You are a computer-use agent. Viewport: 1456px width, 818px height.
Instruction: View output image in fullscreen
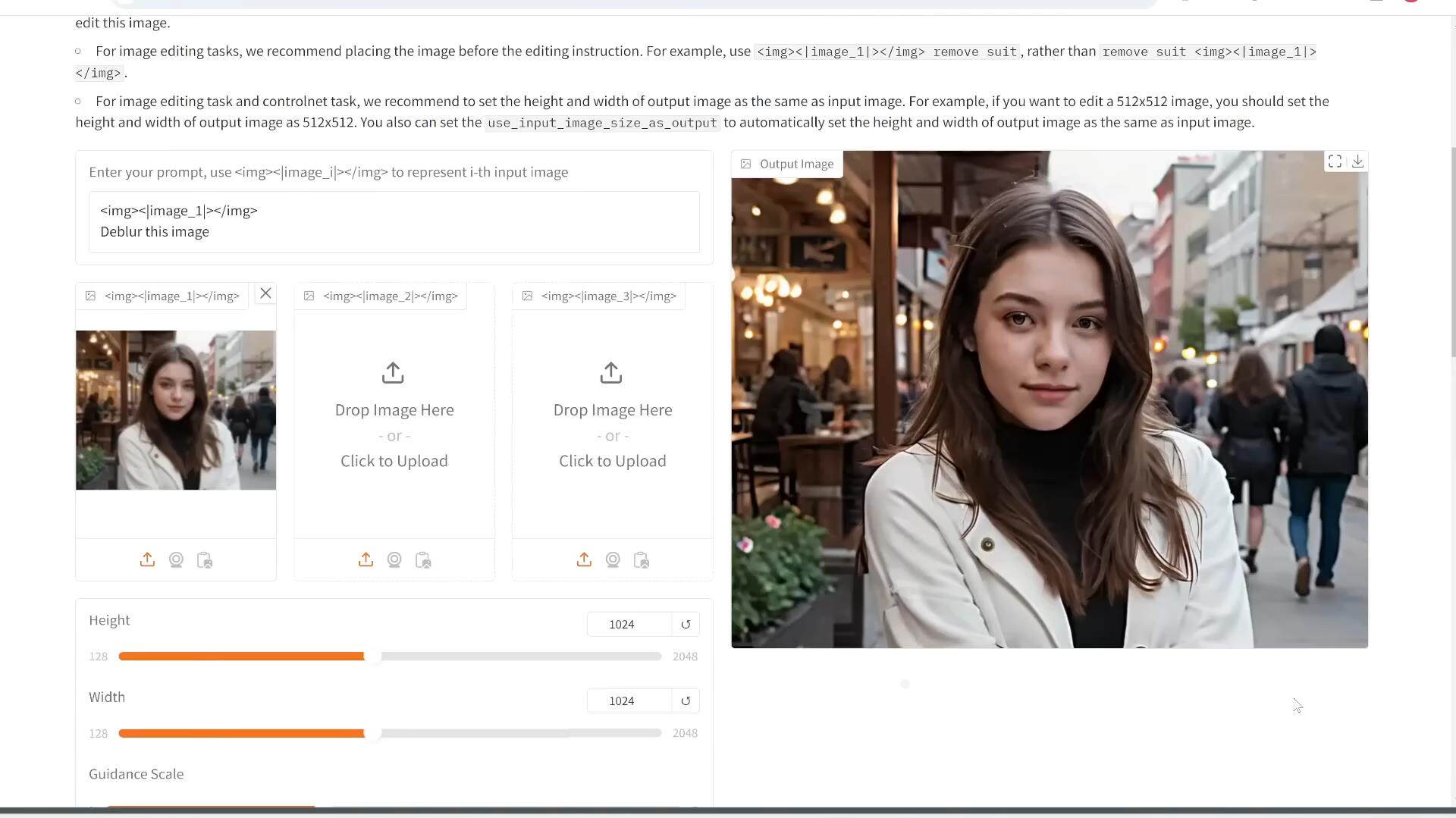1335,161
